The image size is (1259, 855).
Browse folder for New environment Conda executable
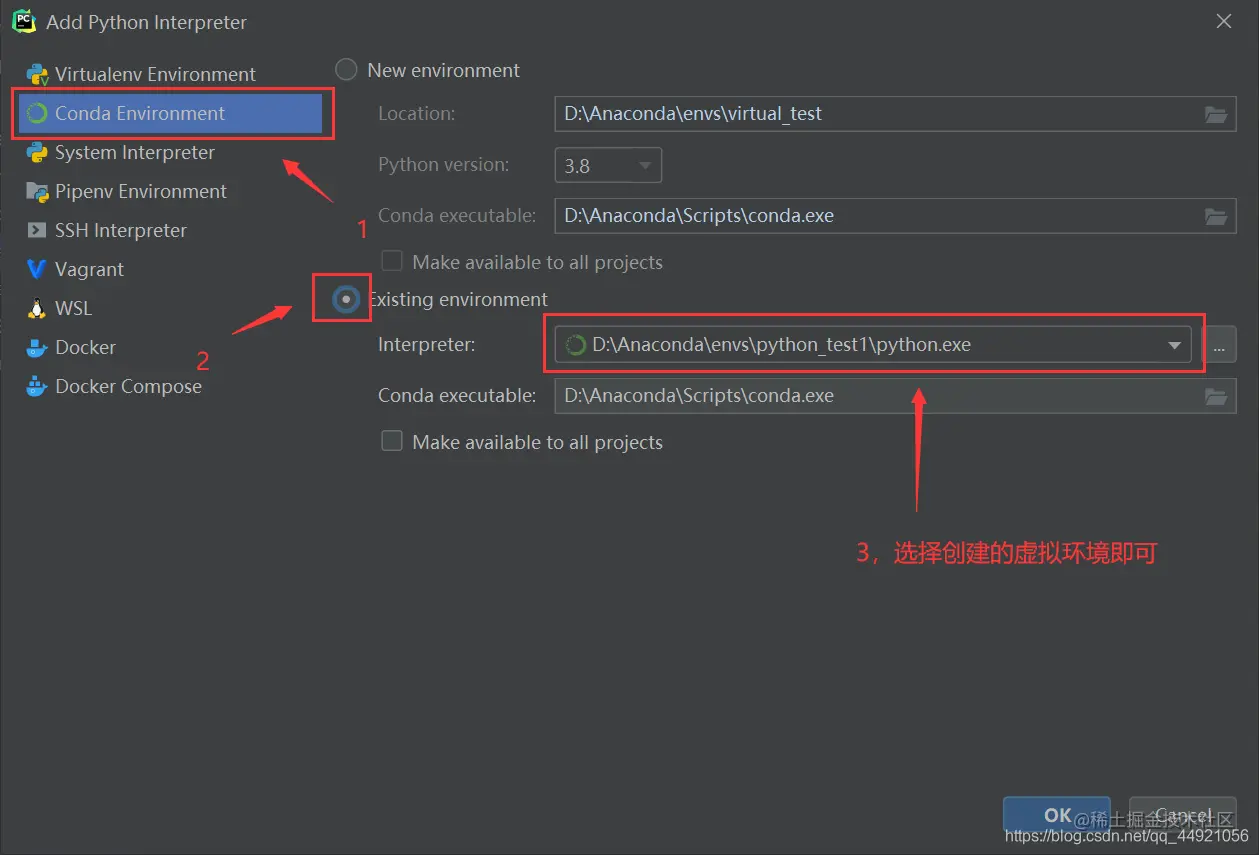coord(1216,216)
